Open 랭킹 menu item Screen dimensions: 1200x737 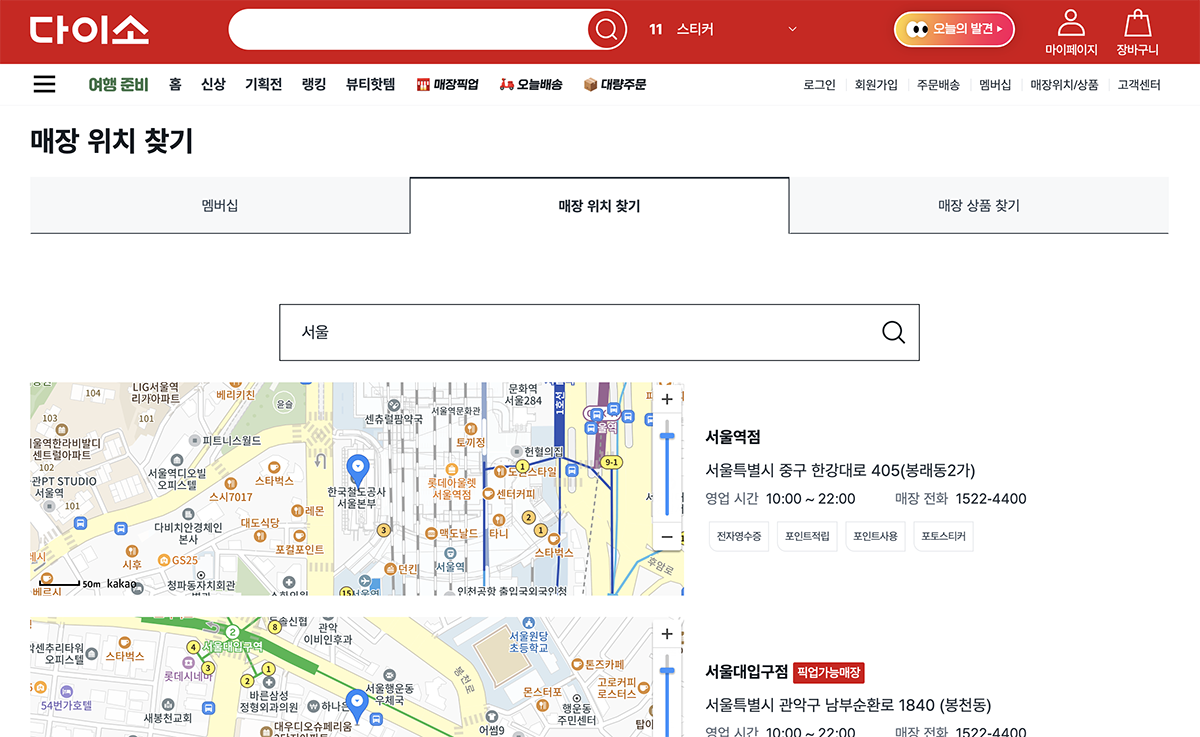pos(314,84)
